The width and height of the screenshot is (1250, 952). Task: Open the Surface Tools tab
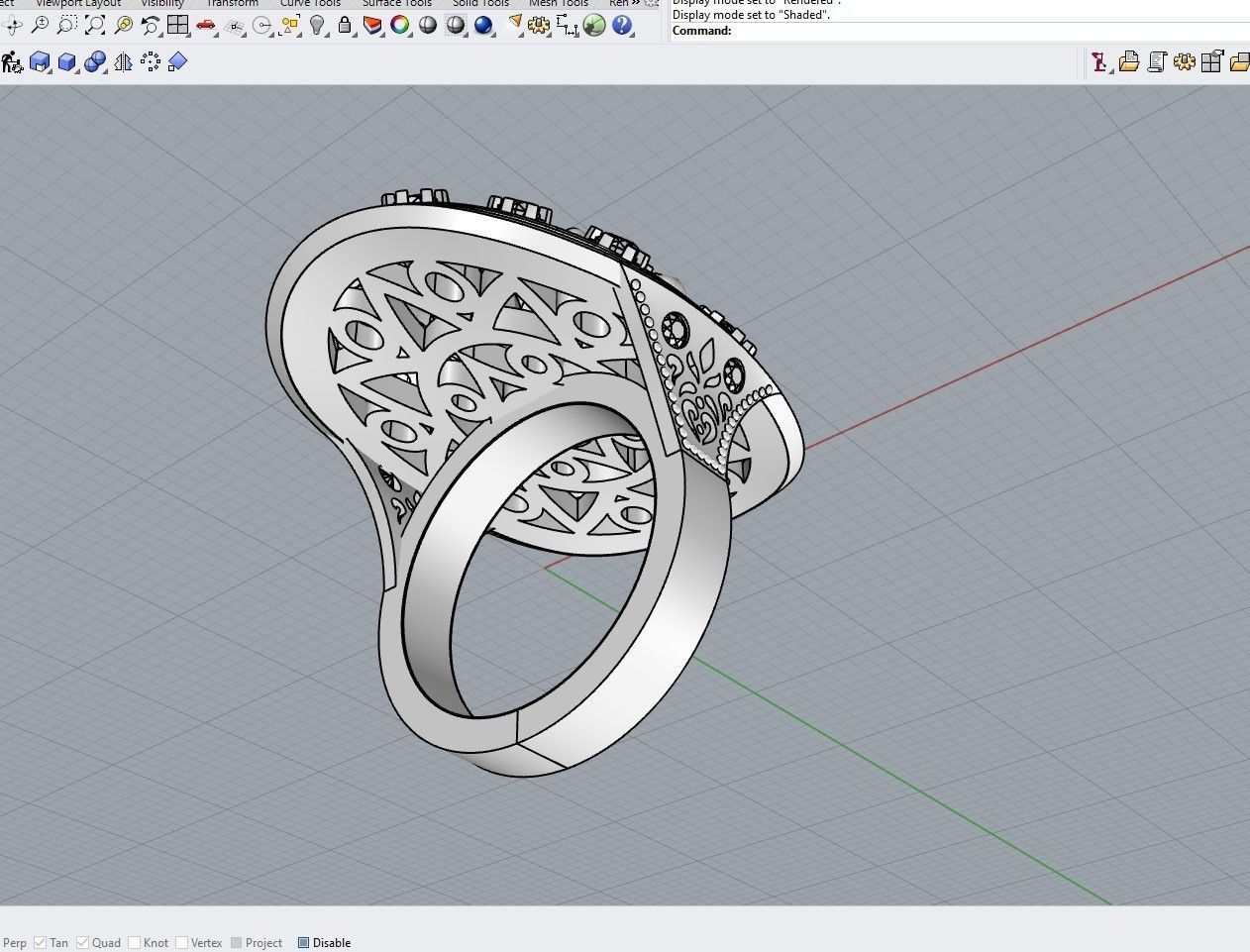396,4
